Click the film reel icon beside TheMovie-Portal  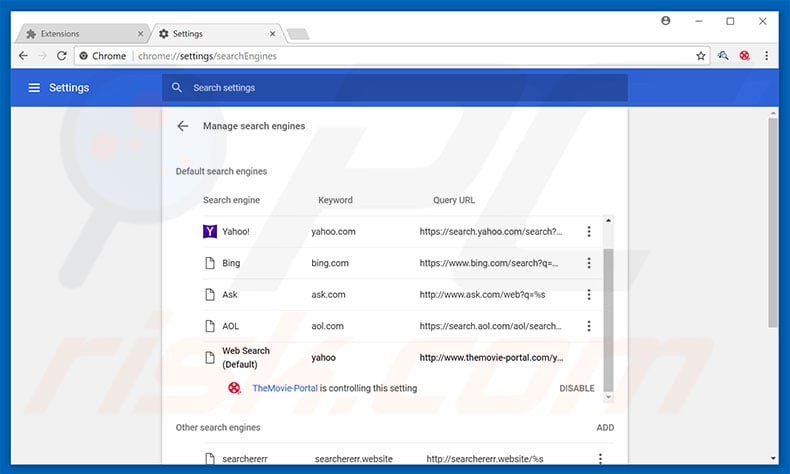point(234,388)
